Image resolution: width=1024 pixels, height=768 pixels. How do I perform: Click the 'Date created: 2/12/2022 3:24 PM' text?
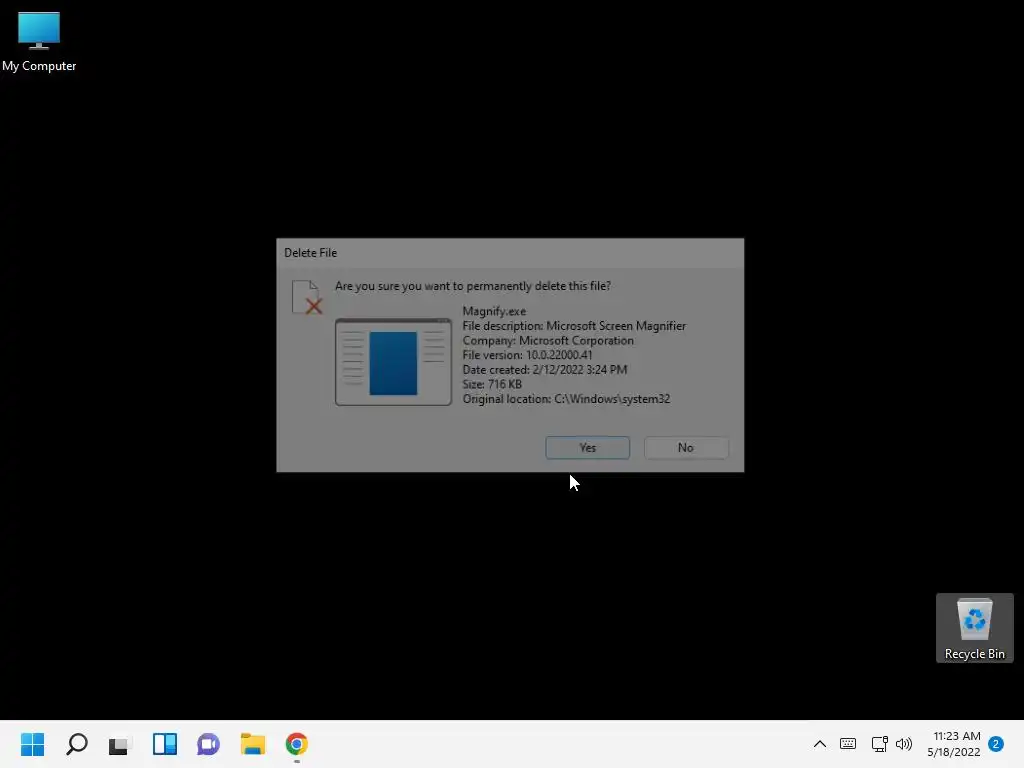545,370
